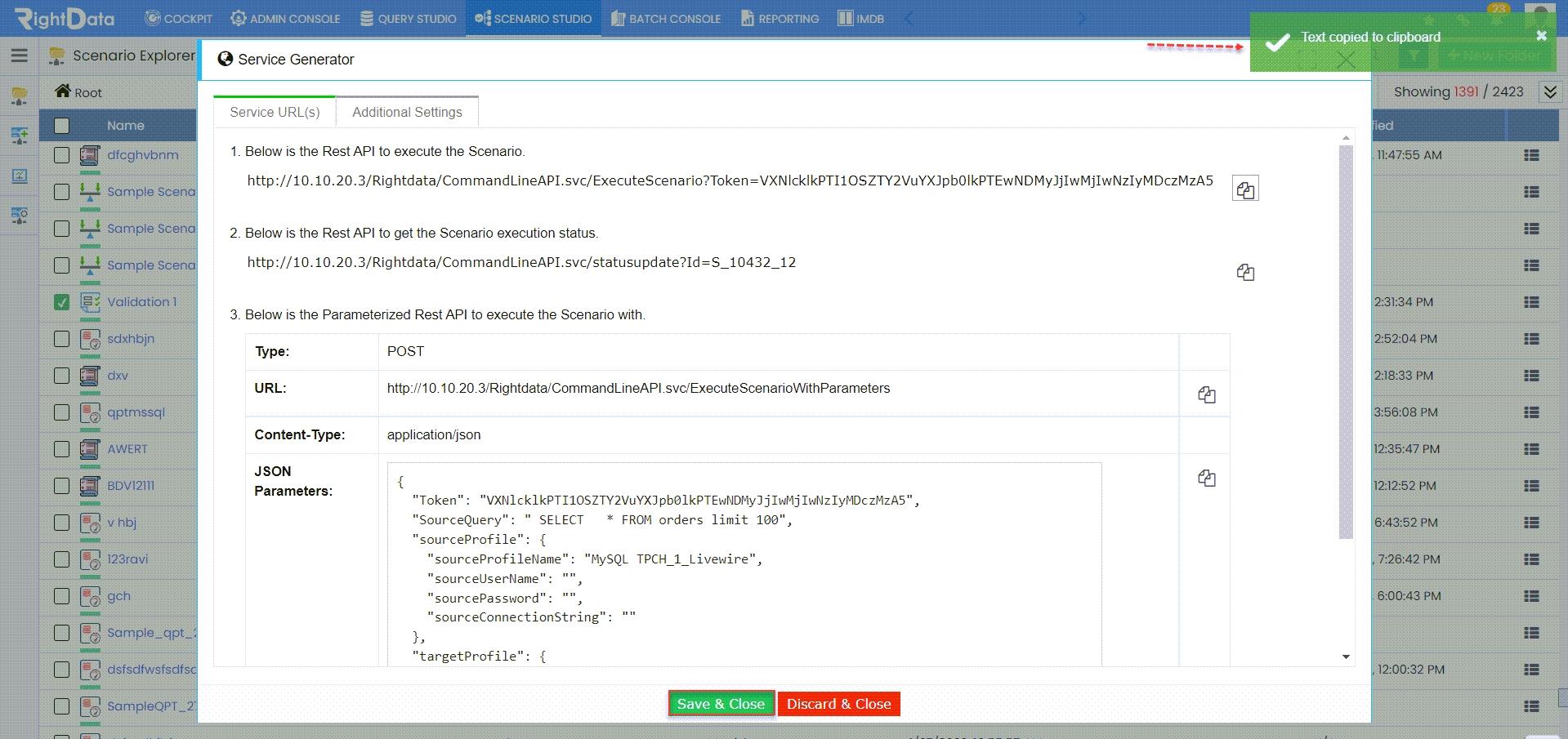This screenshot has width=1568, height=739.
Task: Click the scenario type icon of qptmssql
Action: click(90, 412)
